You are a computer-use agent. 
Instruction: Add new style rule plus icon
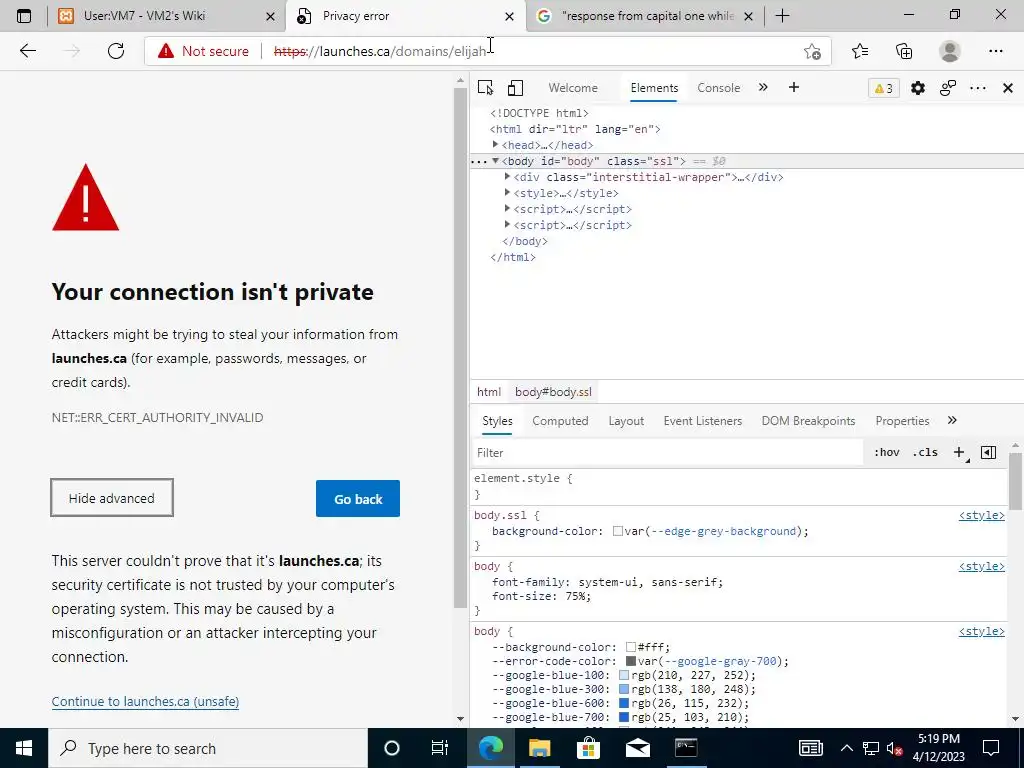[959, 453]
